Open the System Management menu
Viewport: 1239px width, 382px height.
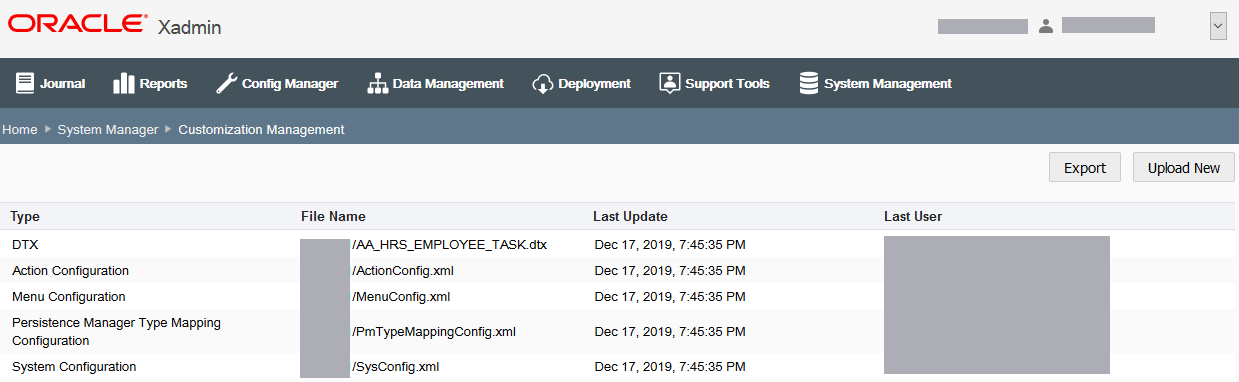click(875, 83)
